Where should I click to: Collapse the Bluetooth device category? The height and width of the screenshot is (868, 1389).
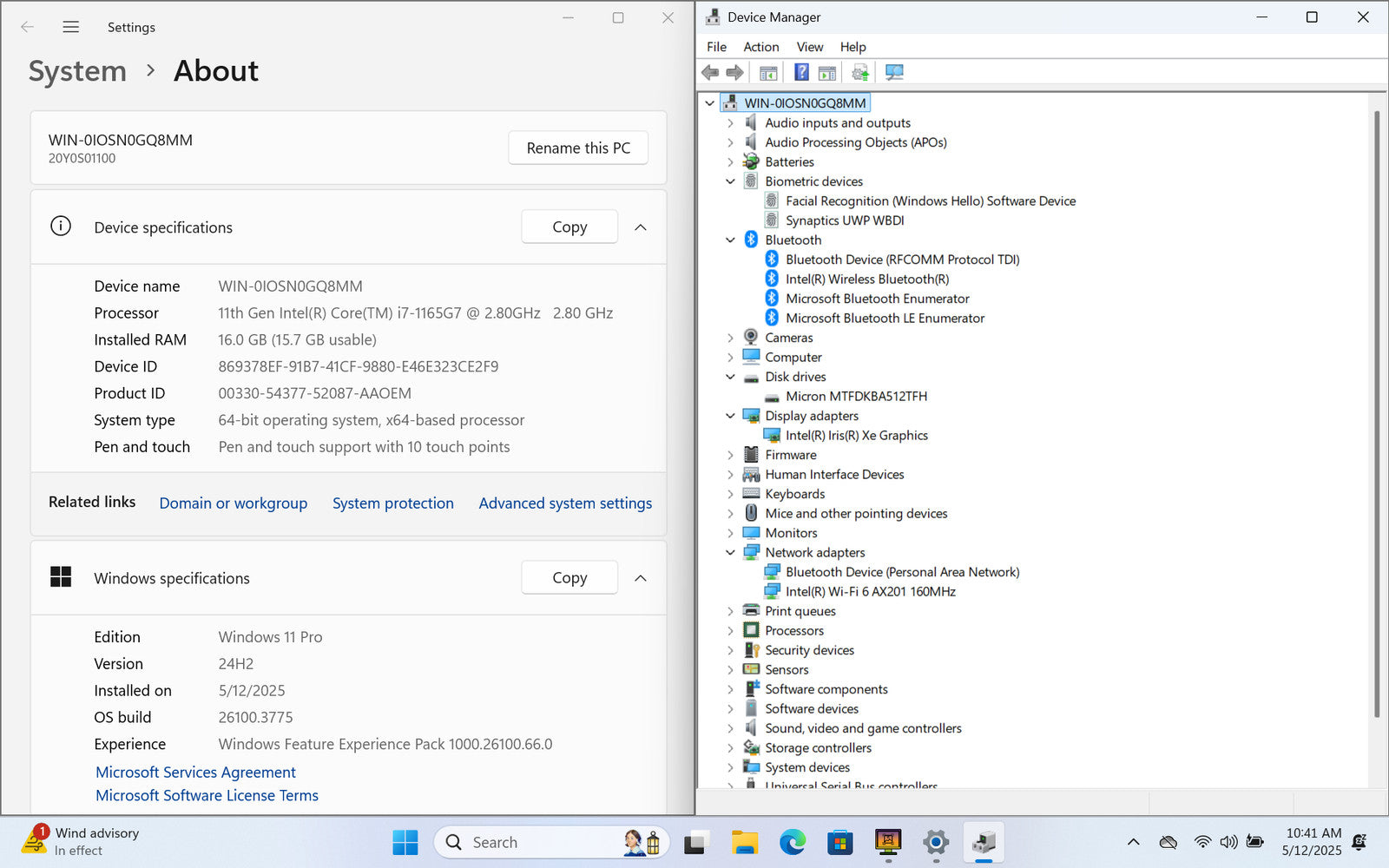(730, 240)
